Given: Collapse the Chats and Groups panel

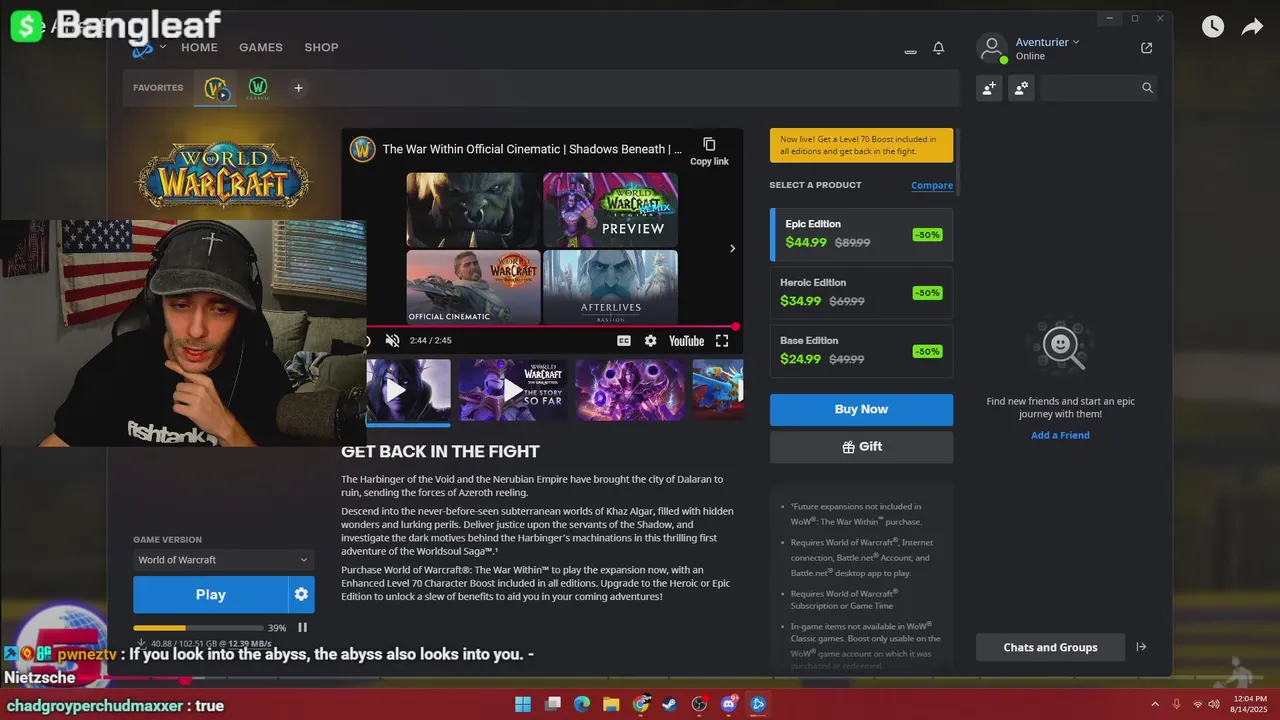Looking at the screenshot, I should point(1141,647).
